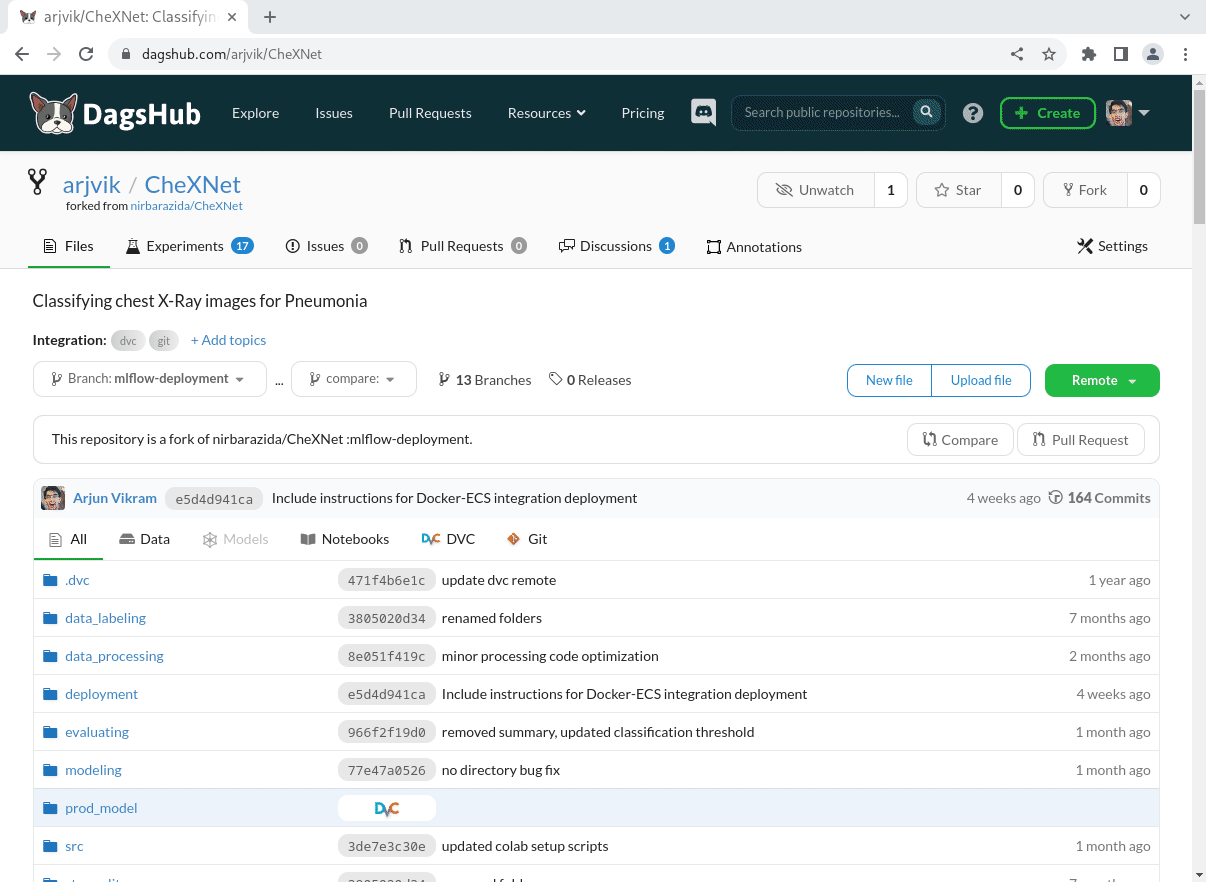Click the commit history clock icon
This screenshot has height=882, width=1206.
point(1055,498)
